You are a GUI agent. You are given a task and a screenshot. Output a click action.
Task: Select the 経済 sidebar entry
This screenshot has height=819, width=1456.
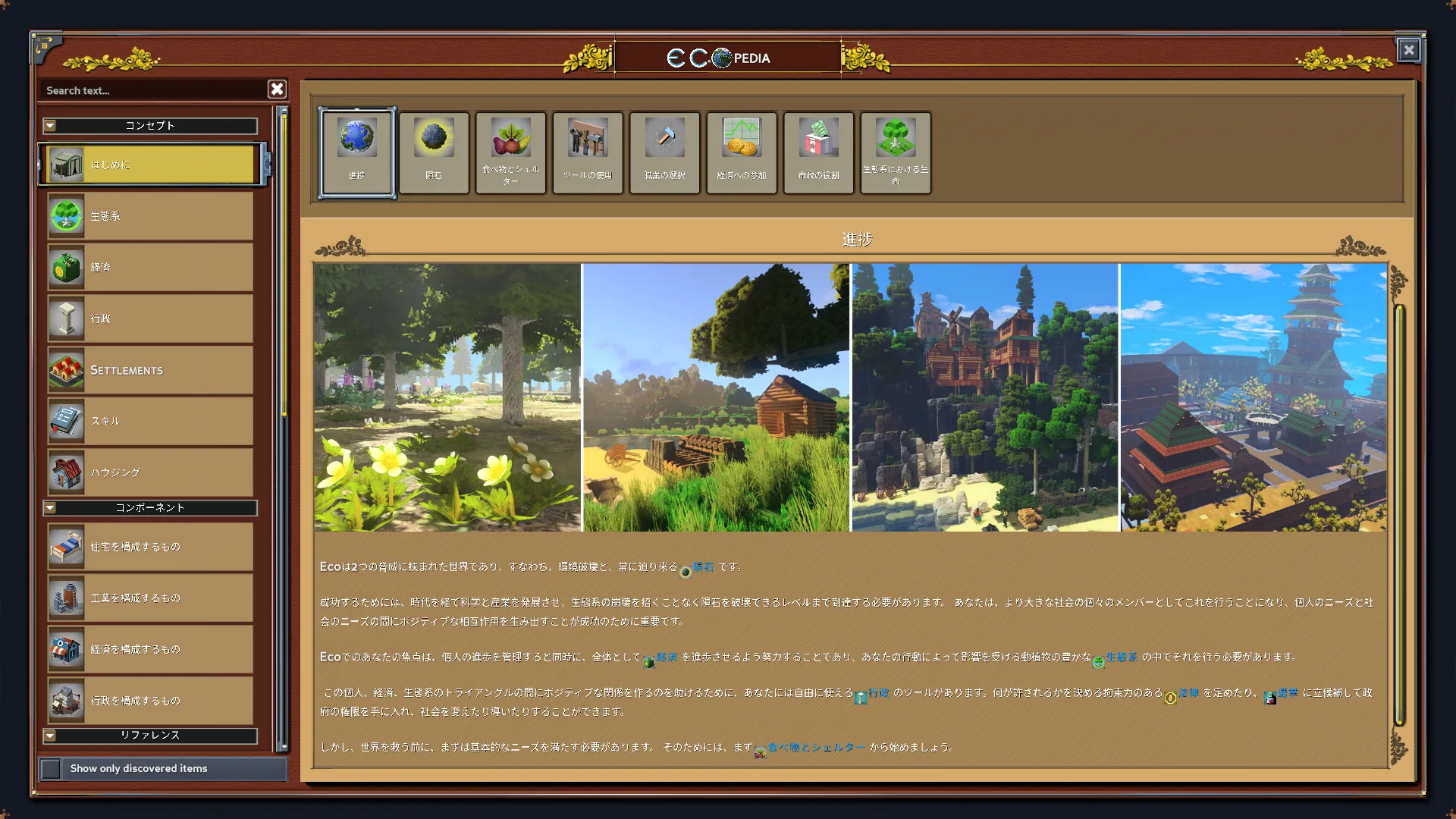click(150, 267)
